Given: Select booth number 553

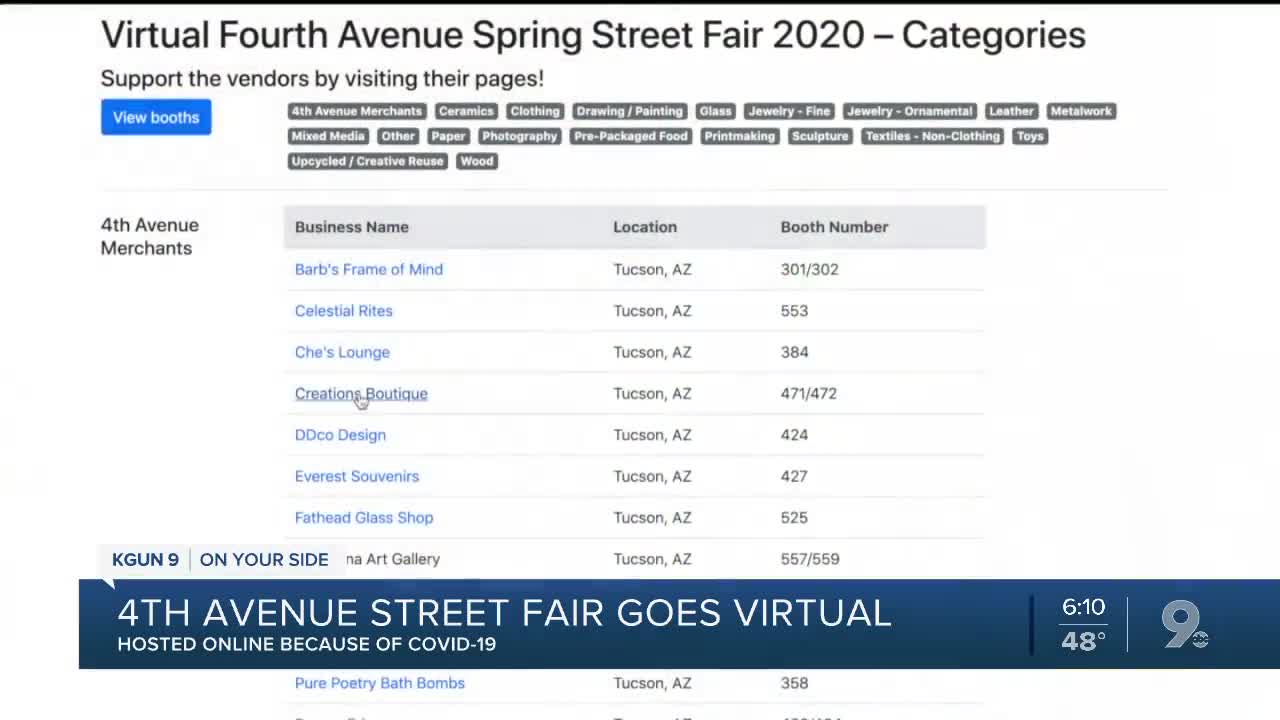Looking at the screenshot, I should click(794, 311).
